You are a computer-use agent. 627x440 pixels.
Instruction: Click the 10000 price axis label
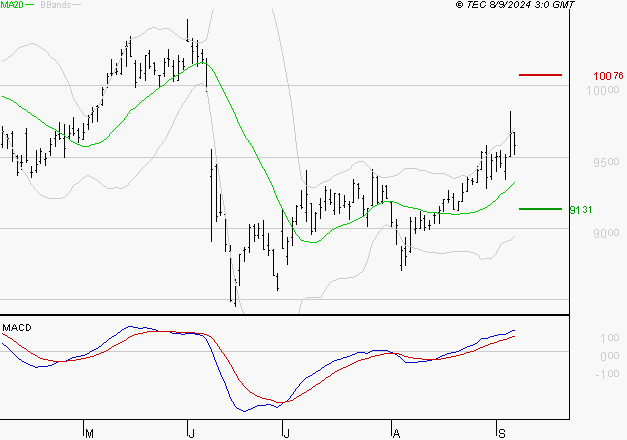[x=603, y=90]
